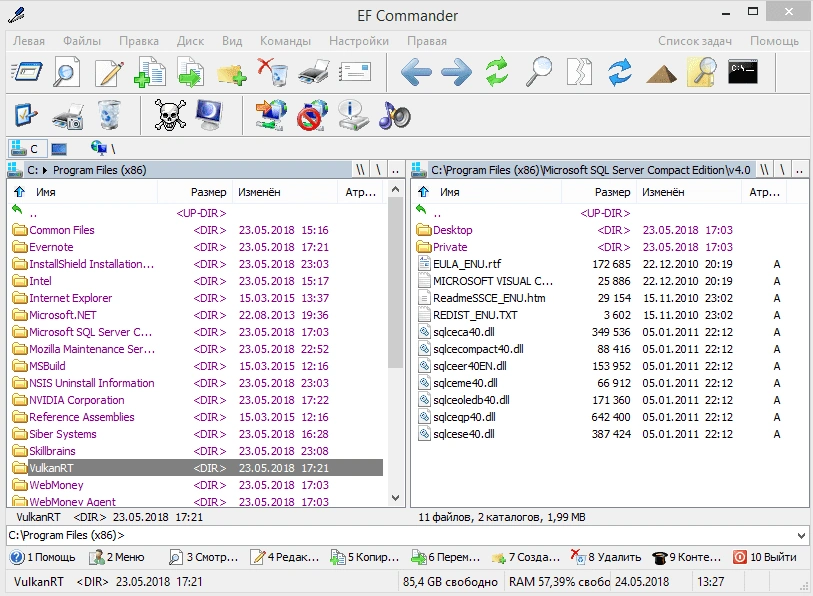Click the address card properties icon
This screenshot has height=596, width=813.
tap(355, 72)
